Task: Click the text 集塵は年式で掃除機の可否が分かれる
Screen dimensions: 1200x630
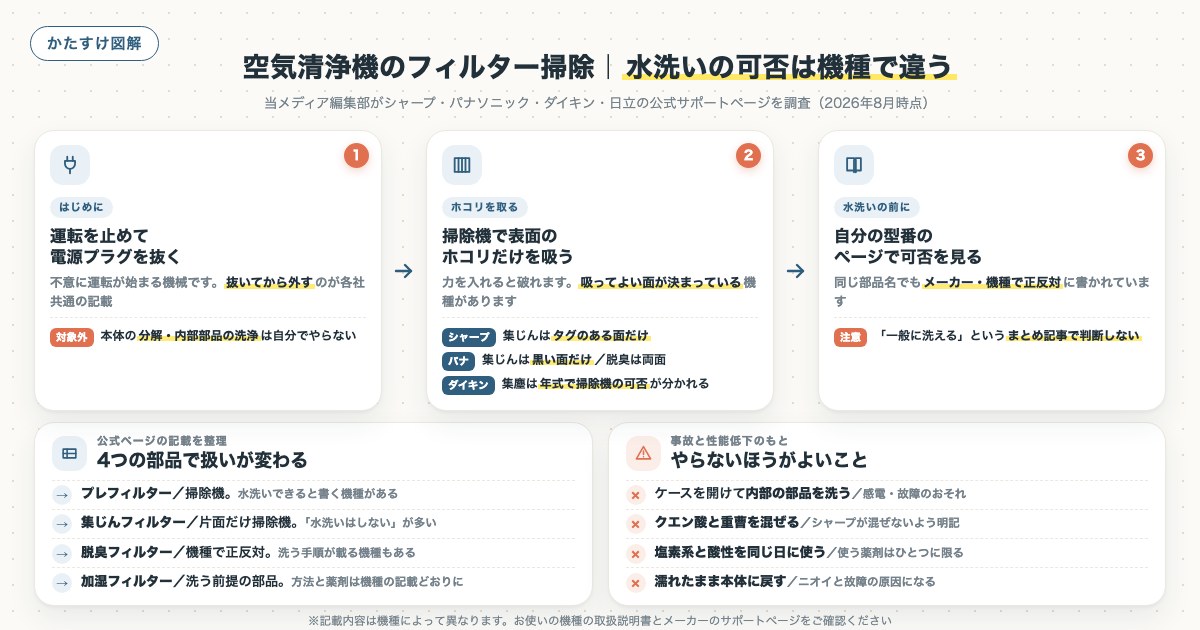Action: pos(605,384)
